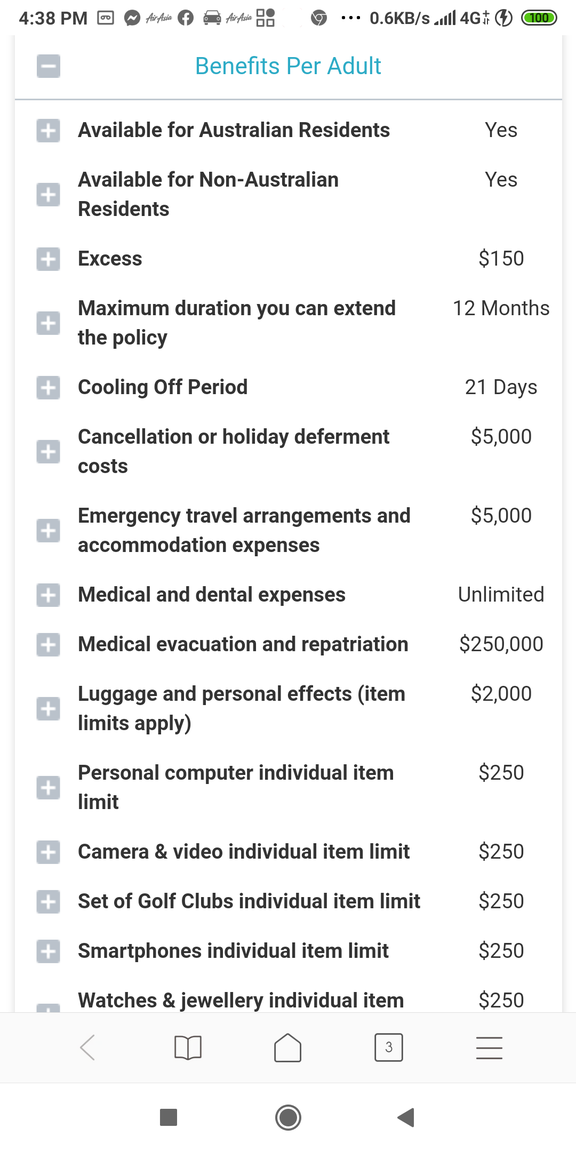
Task: Open browser bookmarks book icon
Action: (x=188, y=1048)
